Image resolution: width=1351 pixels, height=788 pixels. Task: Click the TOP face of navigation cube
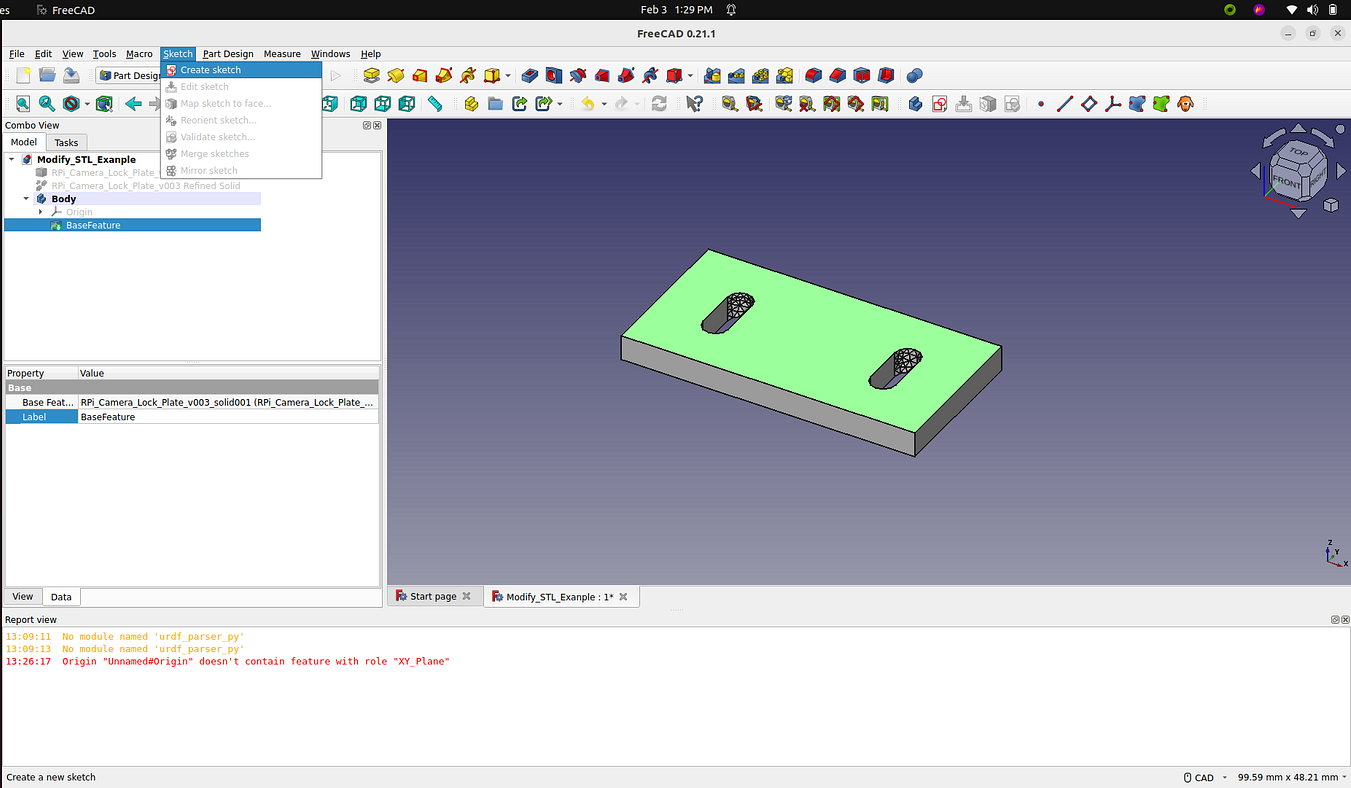pyautogui.click(x=1298, y=152)
